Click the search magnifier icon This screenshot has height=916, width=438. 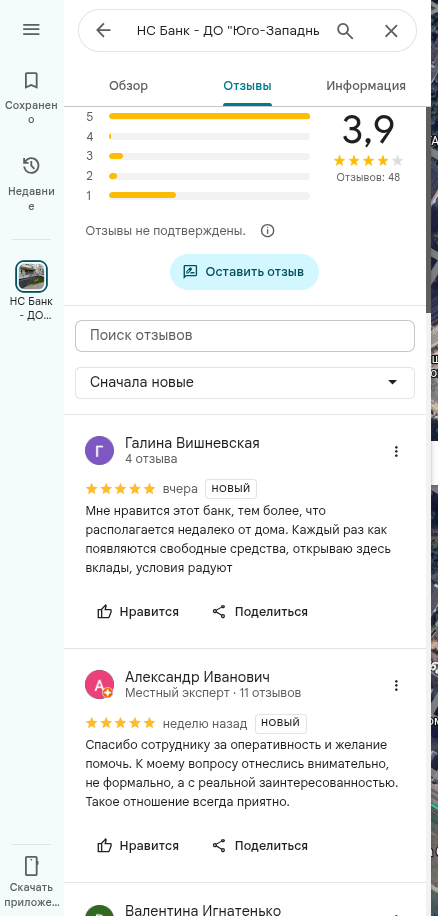(345, 31)
